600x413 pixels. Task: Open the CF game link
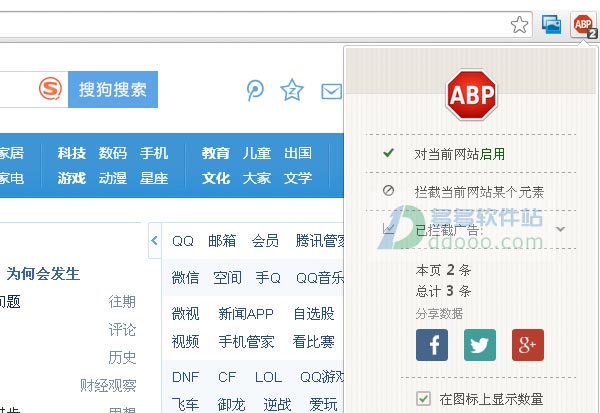tap(227, 377)
